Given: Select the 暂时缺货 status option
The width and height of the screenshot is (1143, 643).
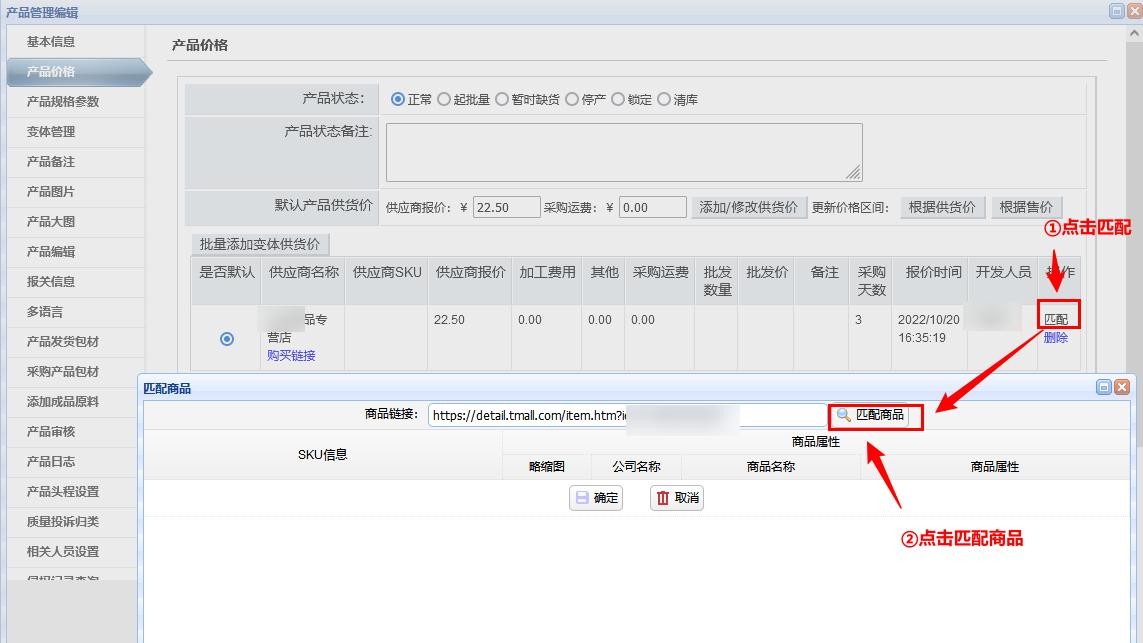Looking at the screenshot, I should [x=502, y=99].
